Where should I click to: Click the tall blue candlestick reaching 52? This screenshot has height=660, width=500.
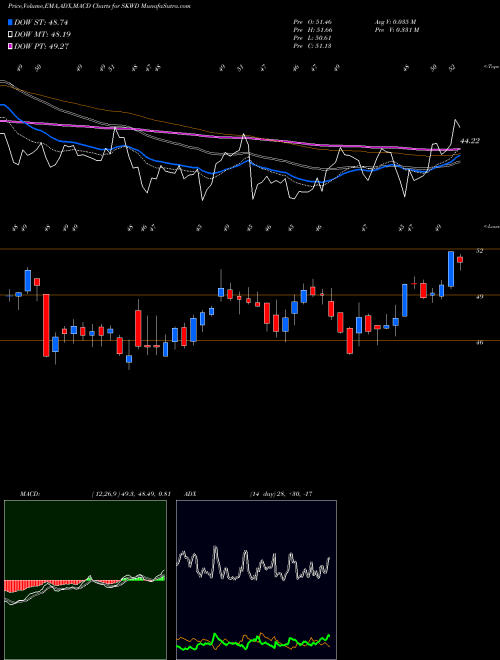(x=451, y=269)
